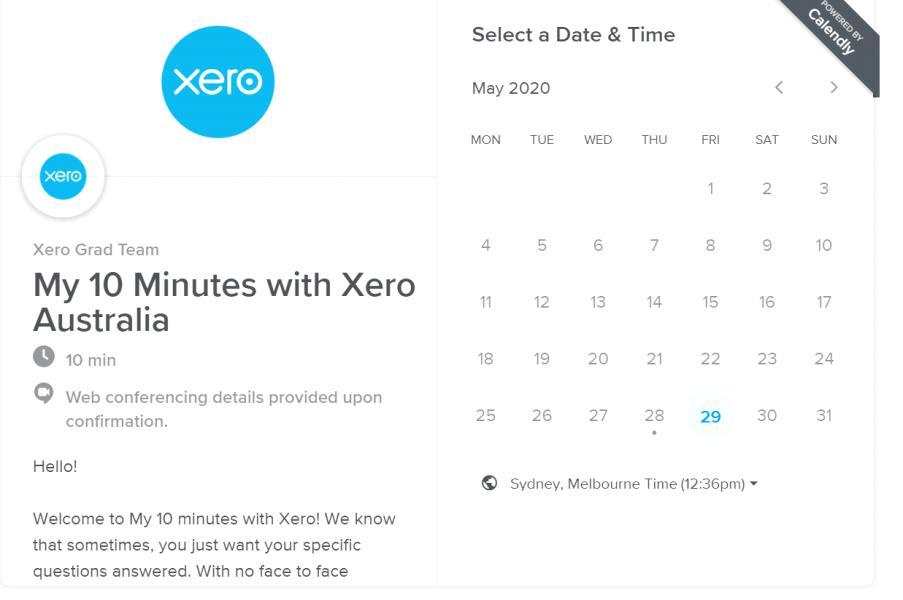Click the Xero Grad Team label
Viewport: 903px width, 600px height.
[x=96, y=249]
